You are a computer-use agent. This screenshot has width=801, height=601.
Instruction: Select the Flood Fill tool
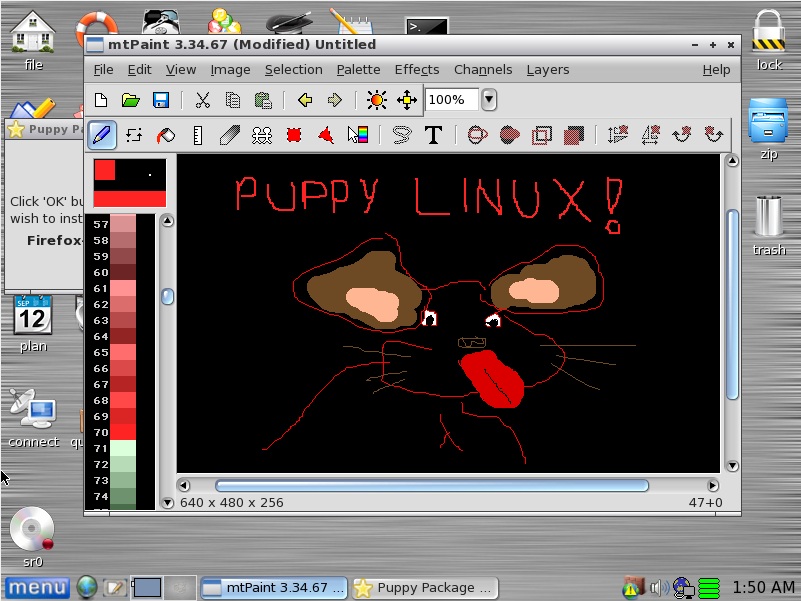tap(166, 135)
